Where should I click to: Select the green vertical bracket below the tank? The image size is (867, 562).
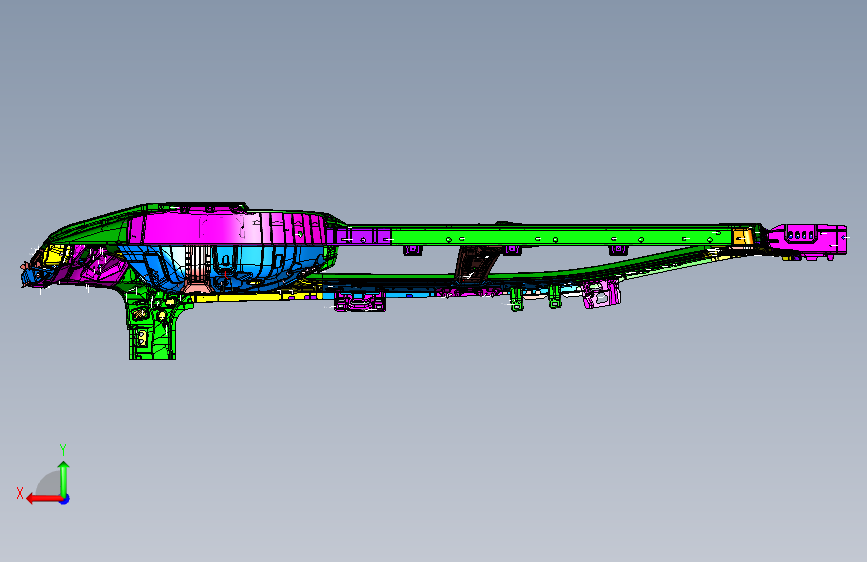tap(153, 327)
